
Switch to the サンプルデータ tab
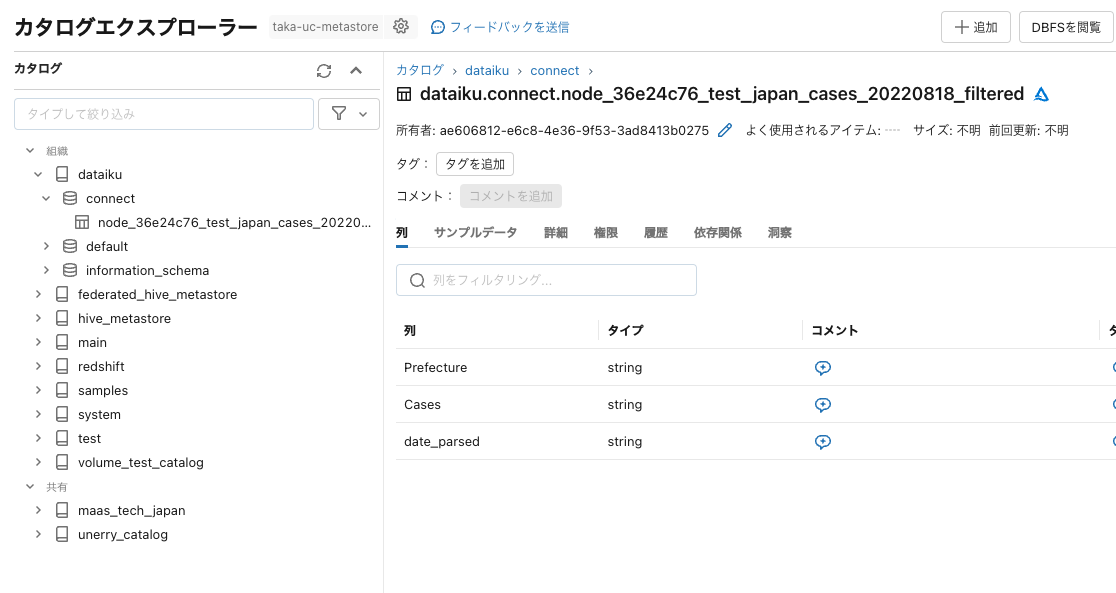coord(473,232)
